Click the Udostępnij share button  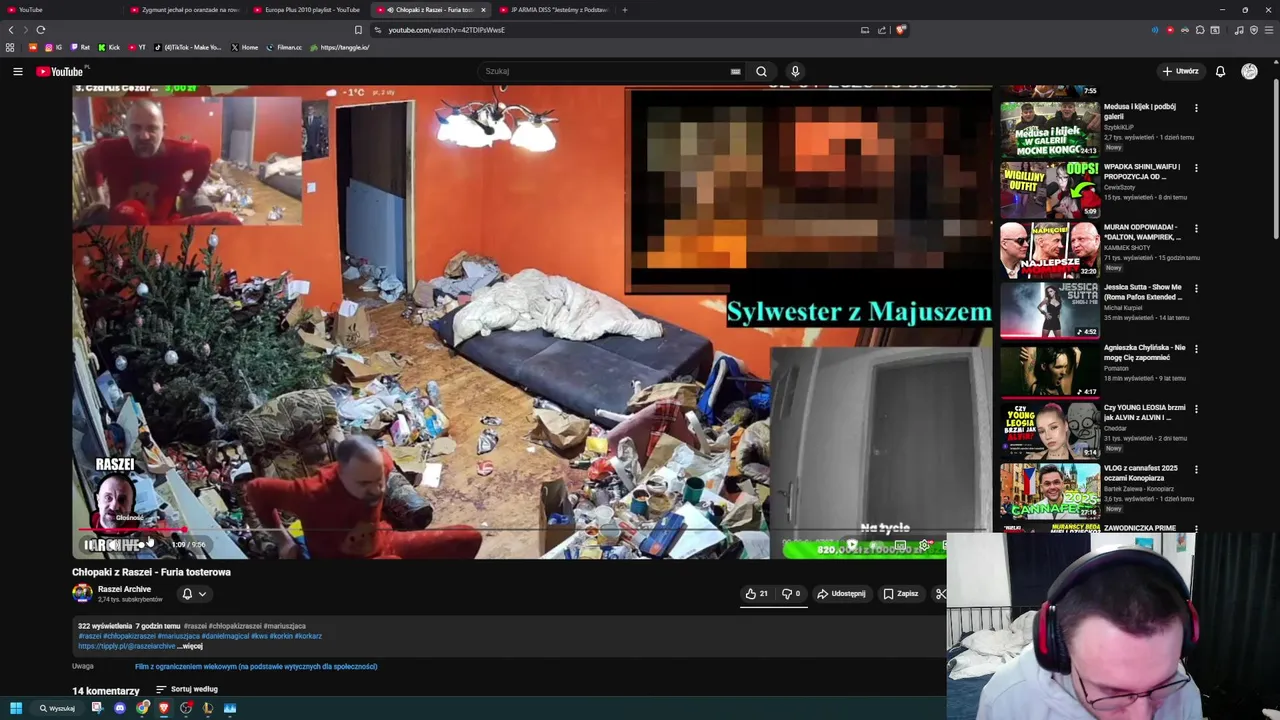pos(841,594)
